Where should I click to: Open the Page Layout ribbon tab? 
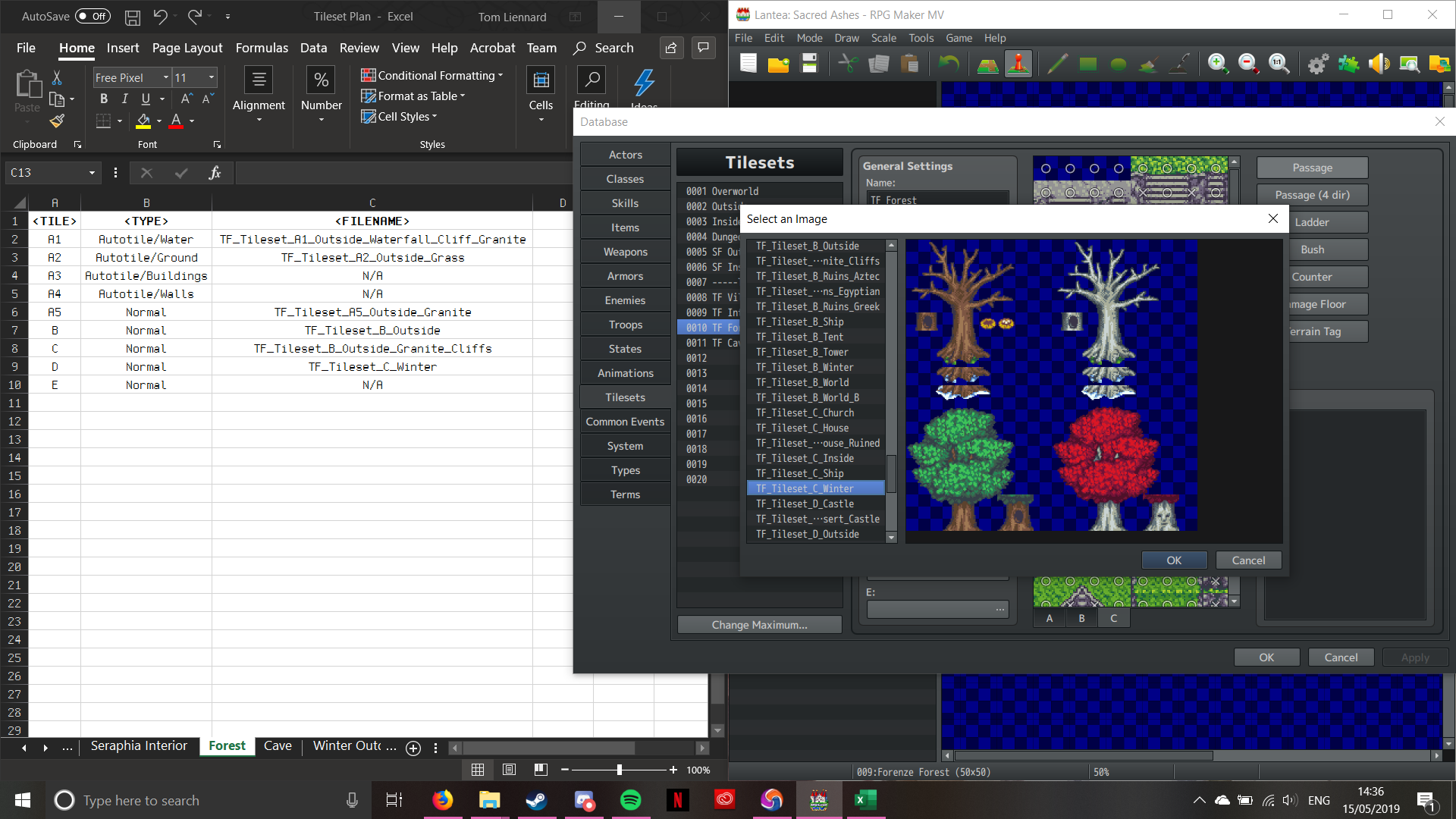187,48
